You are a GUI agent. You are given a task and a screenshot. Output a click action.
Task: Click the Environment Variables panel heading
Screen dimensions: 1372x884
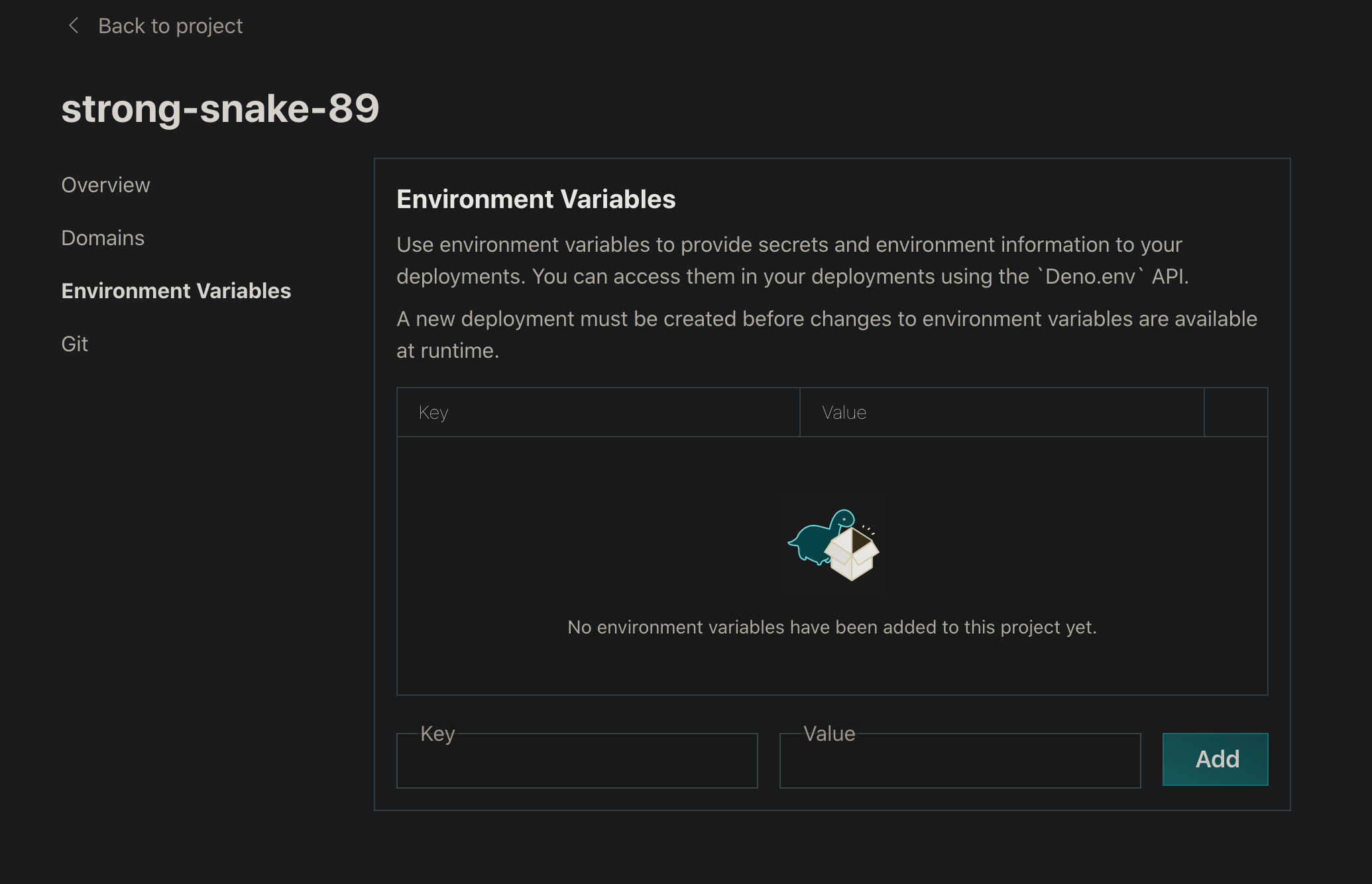tap(536, 199)
